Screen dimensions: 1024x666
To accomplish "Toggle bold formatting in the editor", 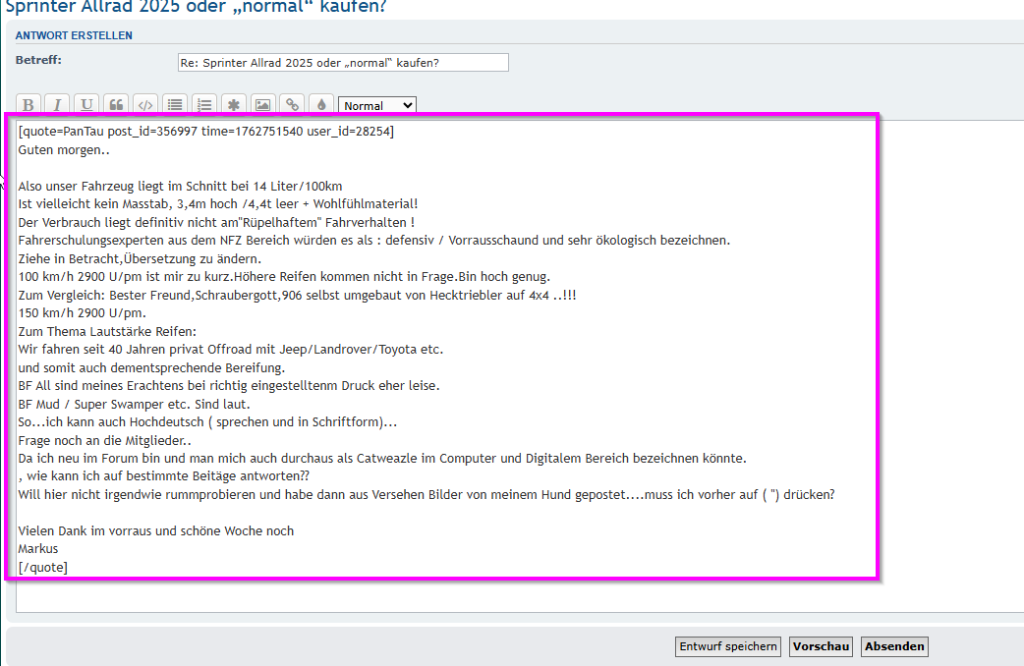I will [29, 105].
